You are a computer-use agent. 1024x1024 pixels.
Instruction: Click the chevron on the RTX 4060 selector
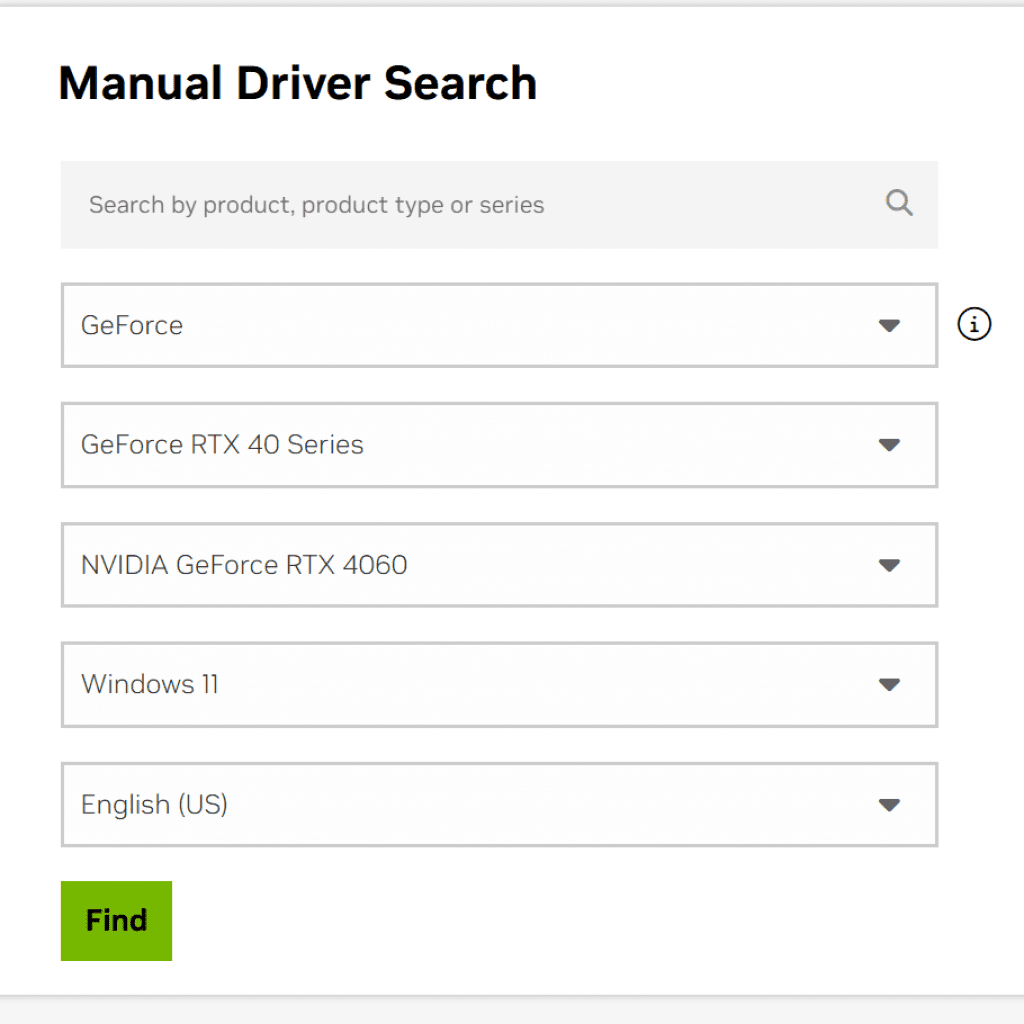pyautogui.click(x=889, y=565)
